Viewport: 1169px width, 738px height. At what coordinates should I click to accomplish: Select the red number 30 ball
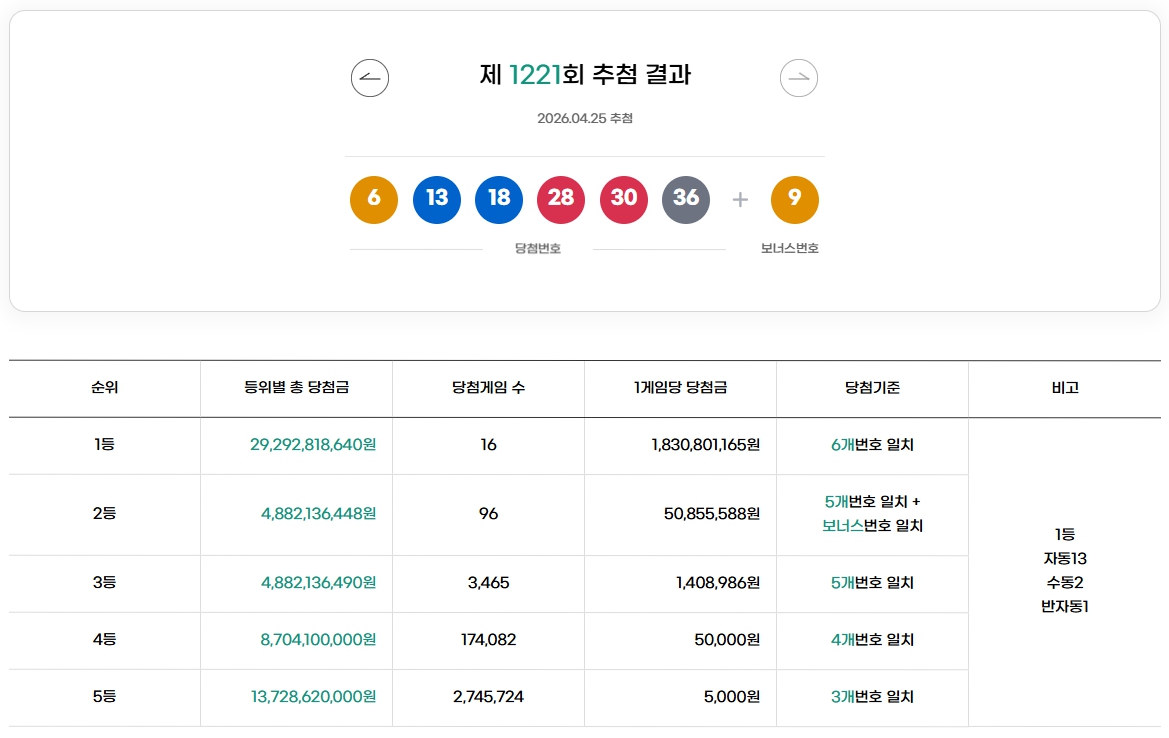[623, 199]
